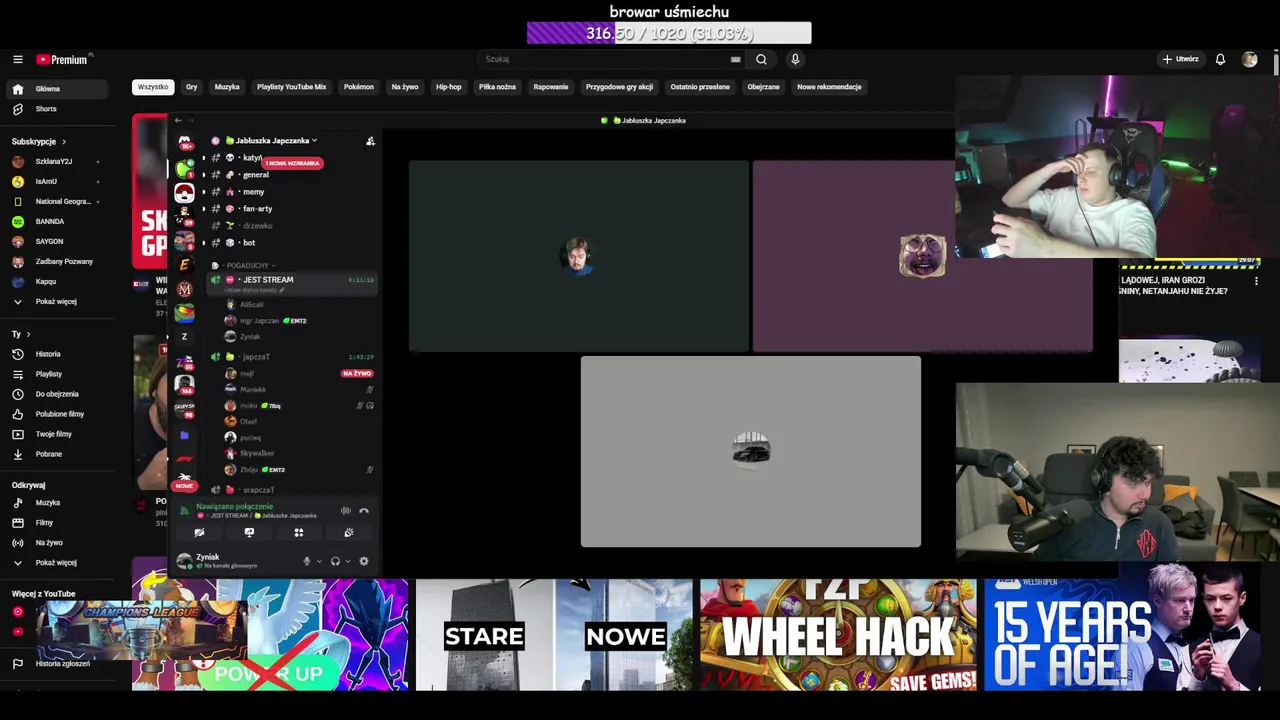Open Historia in YouTube sidebar
The width and height of the screenshot is (1280, 720).
56,354
